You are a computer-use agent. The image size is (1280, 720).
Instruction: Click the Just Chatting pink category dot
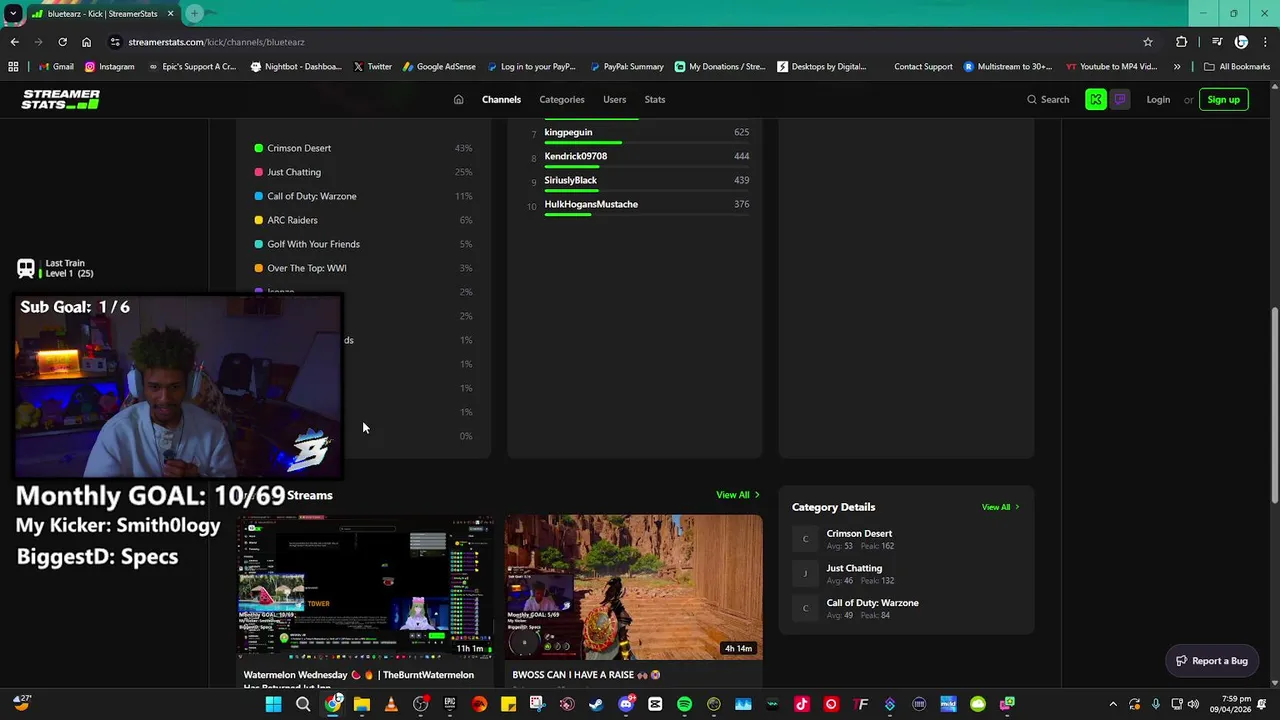point(258,172)
